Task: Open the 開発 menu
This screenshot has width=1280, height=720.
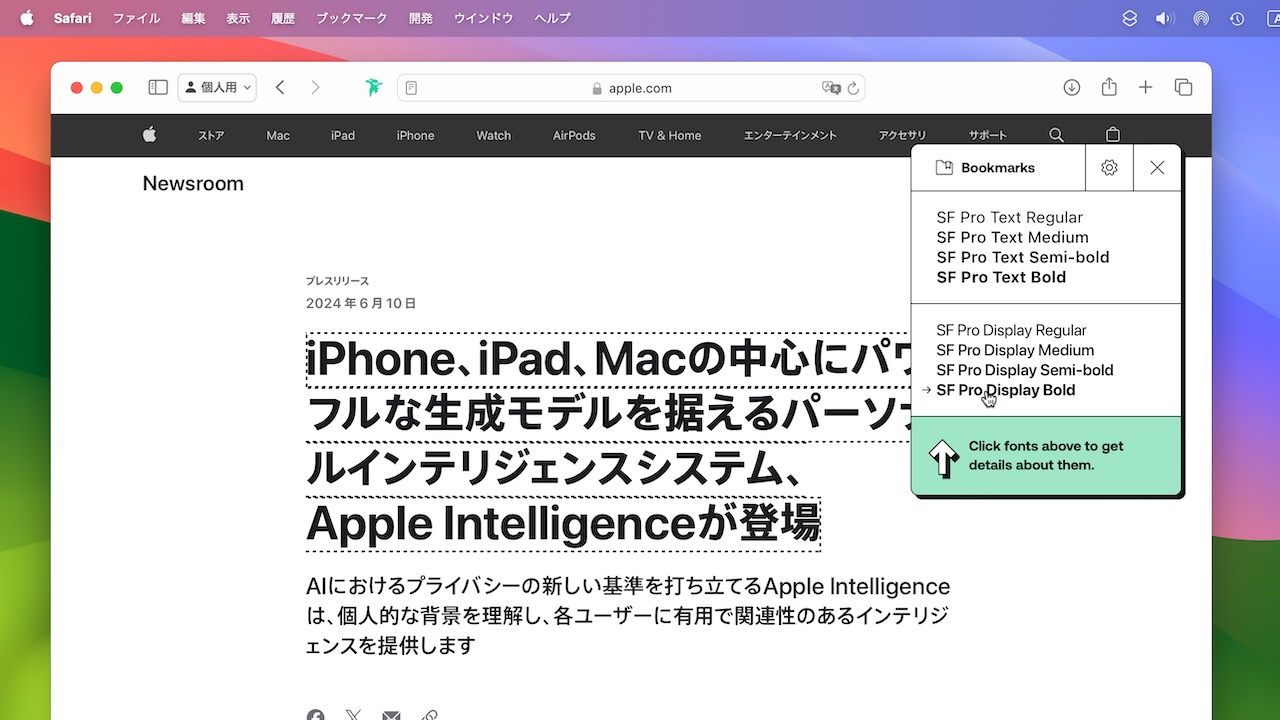Action: click(x=421, y=18)
